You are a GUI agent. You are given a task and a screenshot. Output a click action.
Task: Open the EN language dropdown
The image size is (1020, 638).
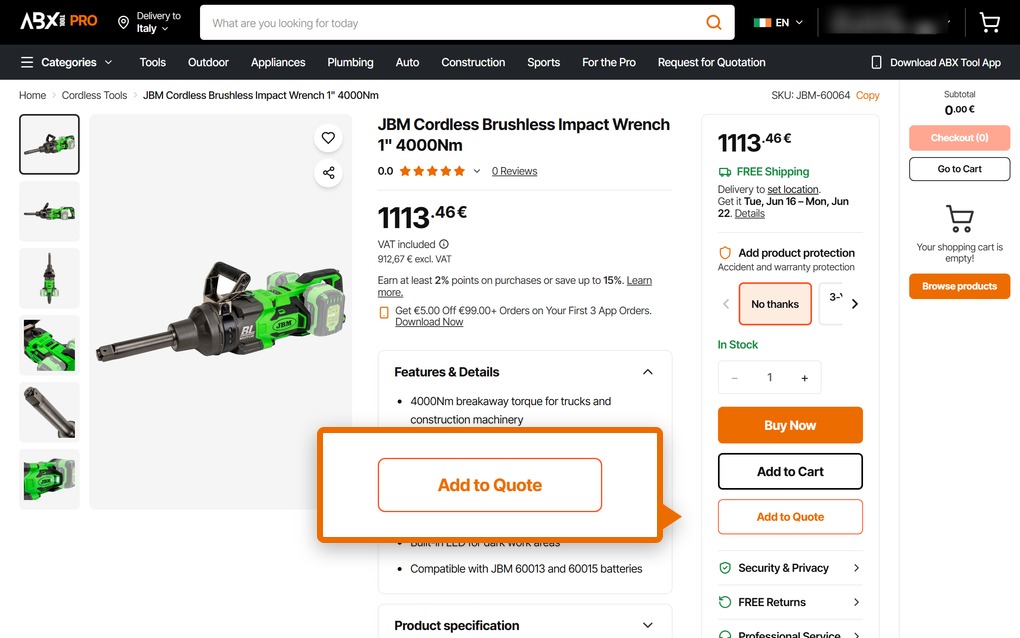pos(778,23)
